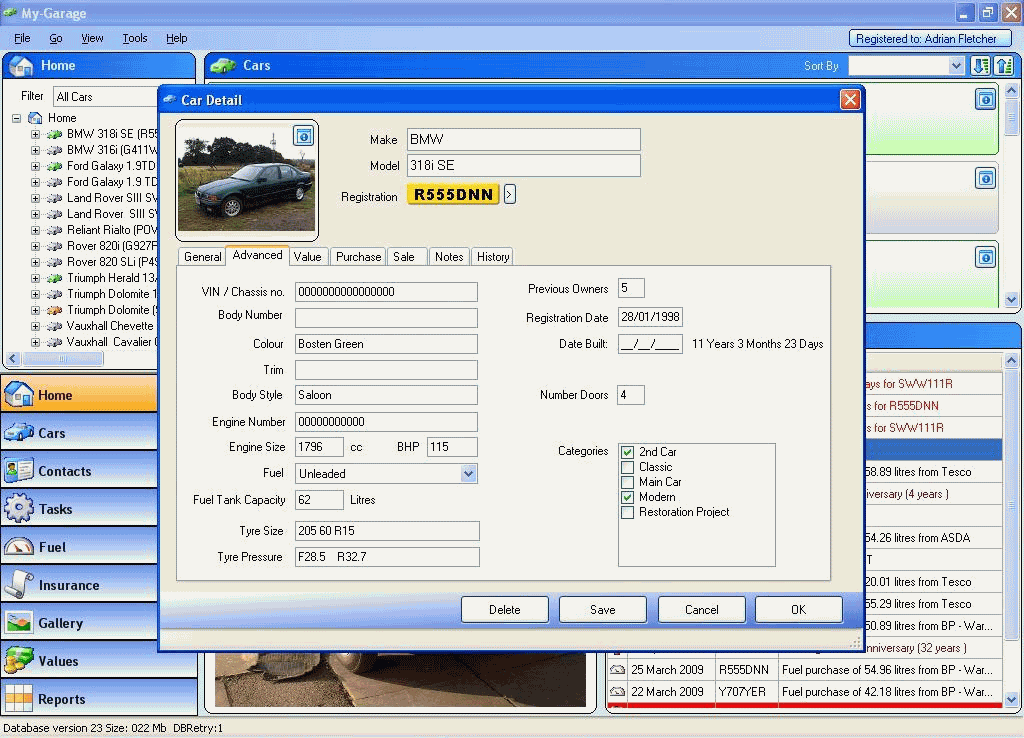
Task: Click the Contacts card icon in sidebar
Action: (19, 470)
